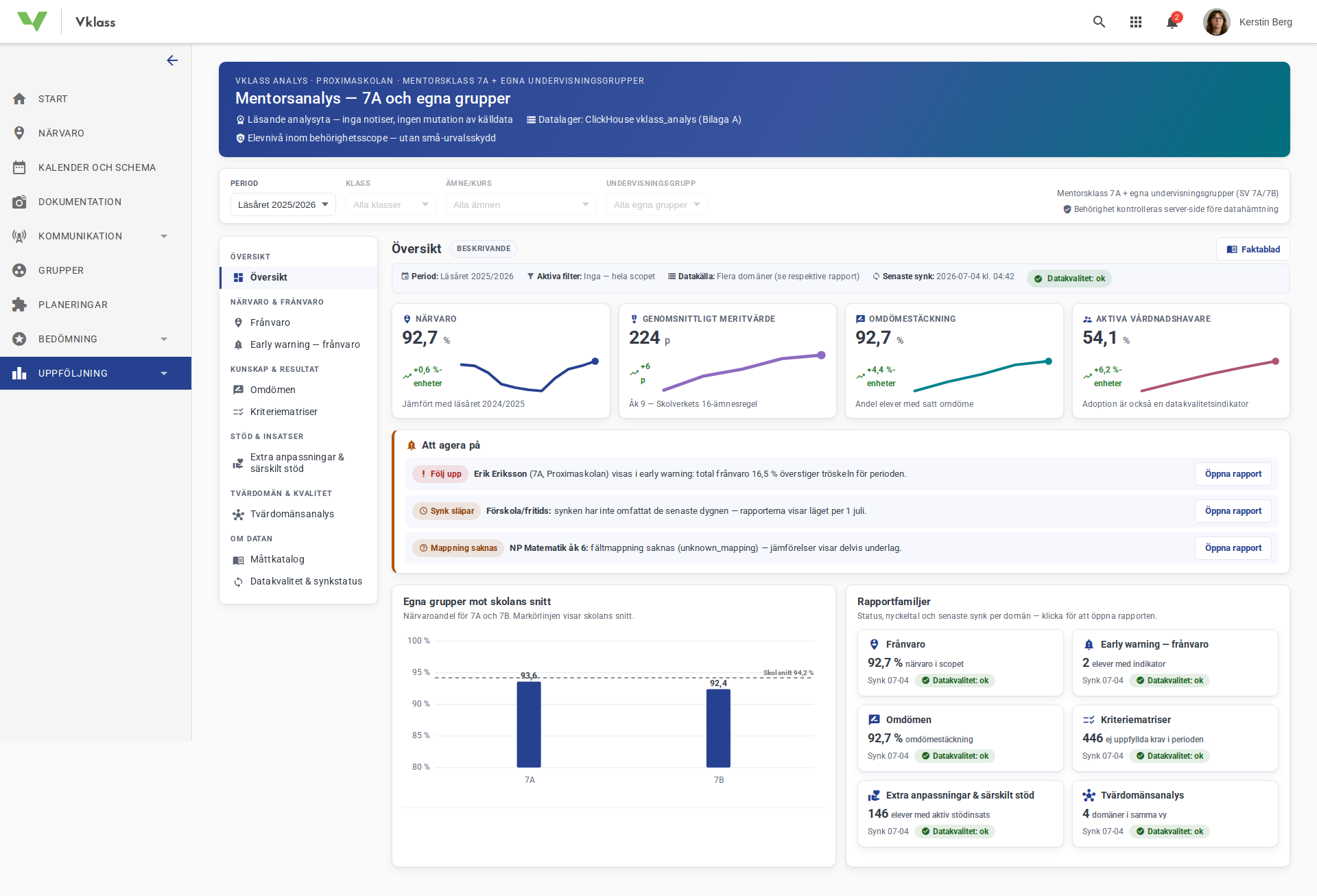Go to START home icon

click(19, 99)
